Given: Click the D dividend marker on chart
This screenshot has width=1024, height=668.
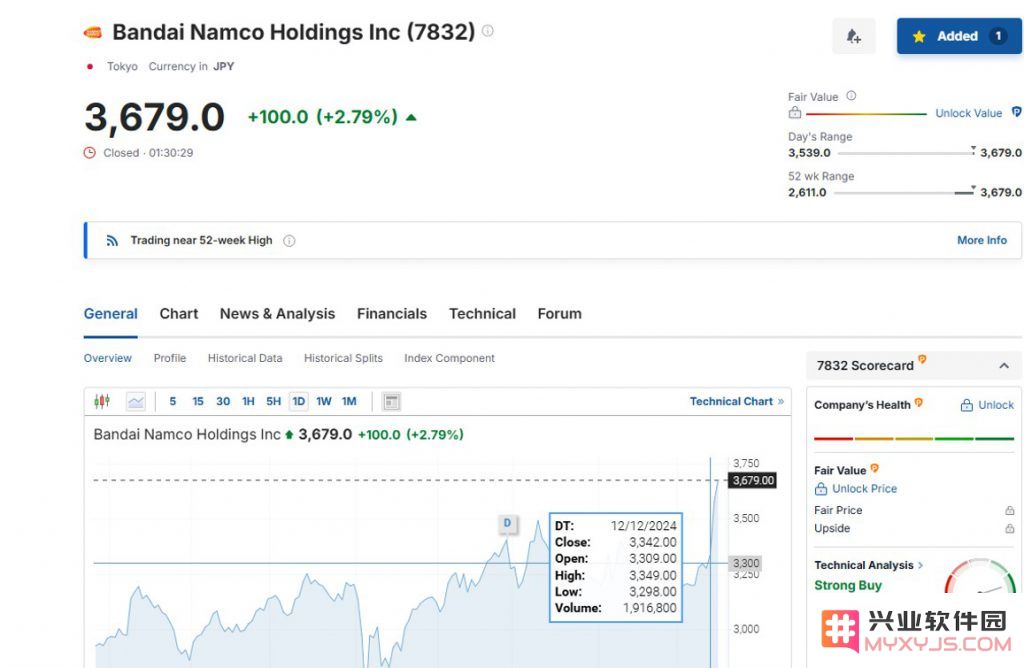Looking at the screenshot, I should pos(507,523).
